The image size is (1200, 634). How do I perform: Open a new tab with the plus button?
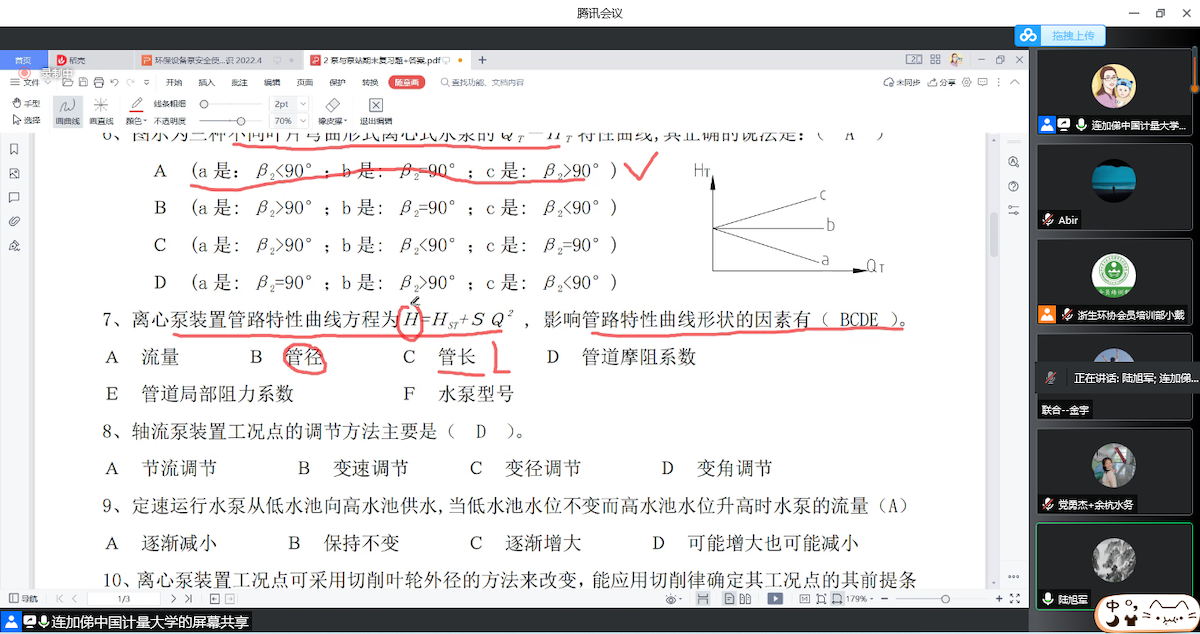(483, 60)
